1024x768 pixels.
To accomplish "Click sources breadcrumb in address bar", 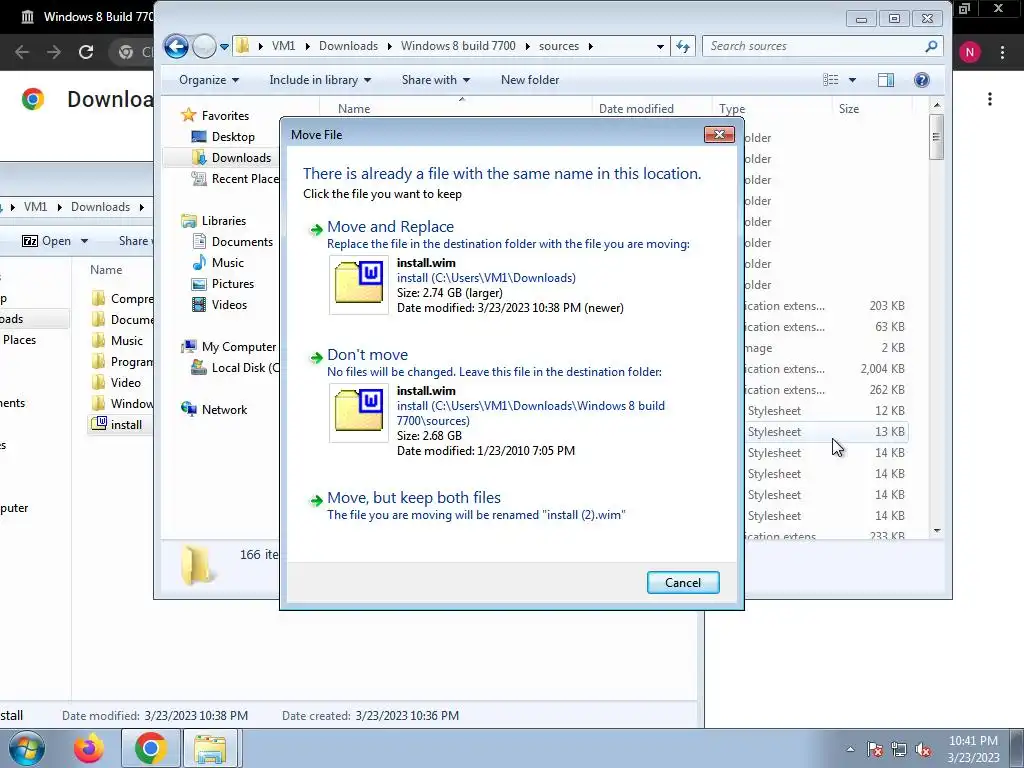I will pyautogui.click(x=558, y=46).
